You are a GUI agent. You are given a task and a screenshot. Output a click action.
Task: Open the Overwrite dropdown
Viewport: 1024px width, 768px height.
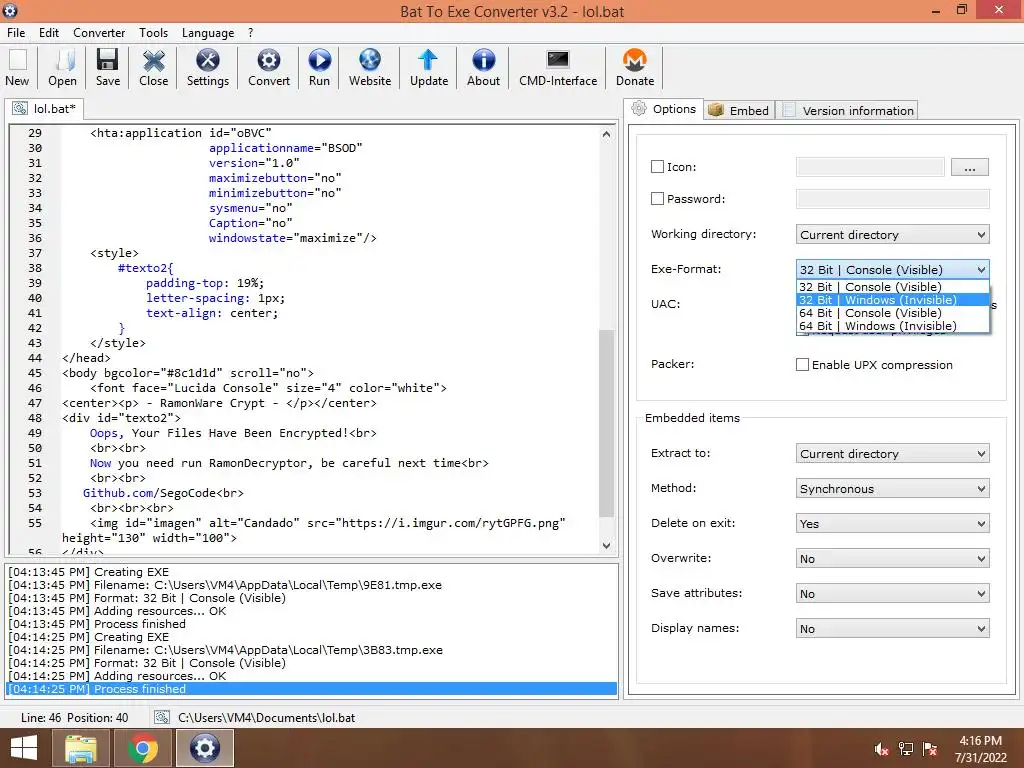click(x=892, y=558)
